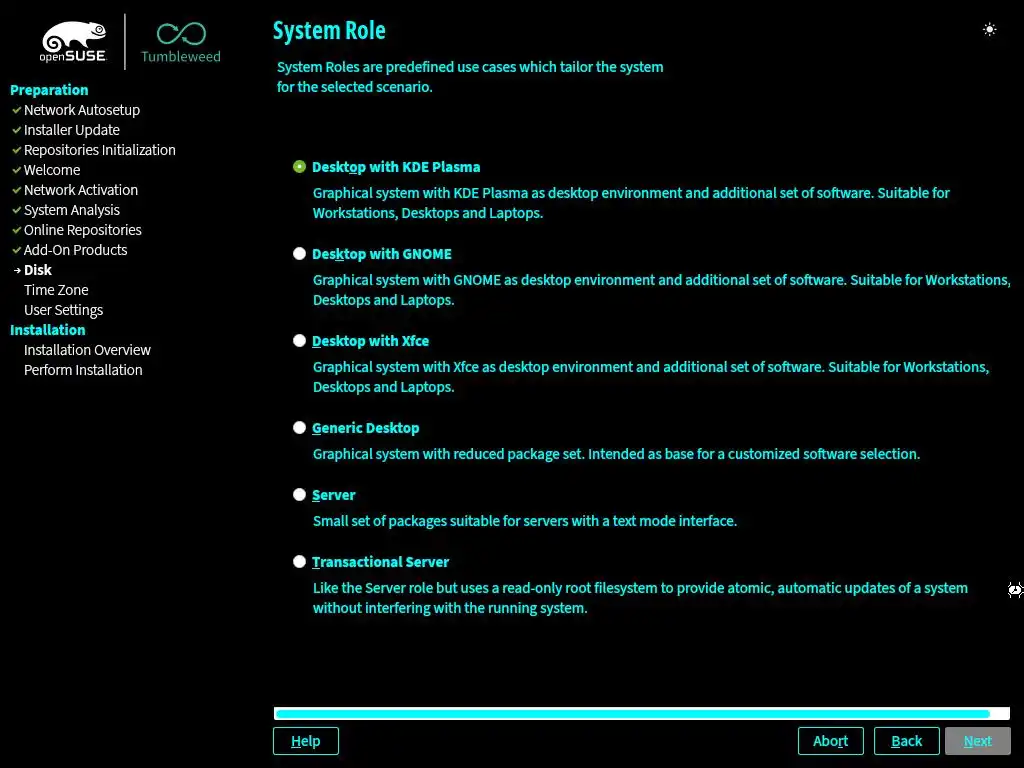
Task: Click the Online Repositories step
Action: [82, 230]
